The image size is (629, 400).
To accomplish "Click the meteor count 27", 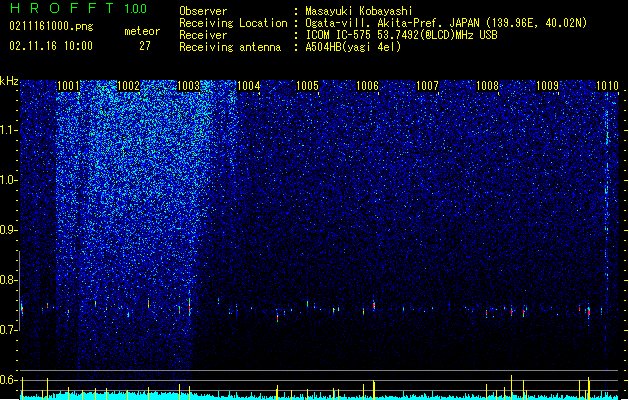I will pyautogui.click(x=145, y=46).
